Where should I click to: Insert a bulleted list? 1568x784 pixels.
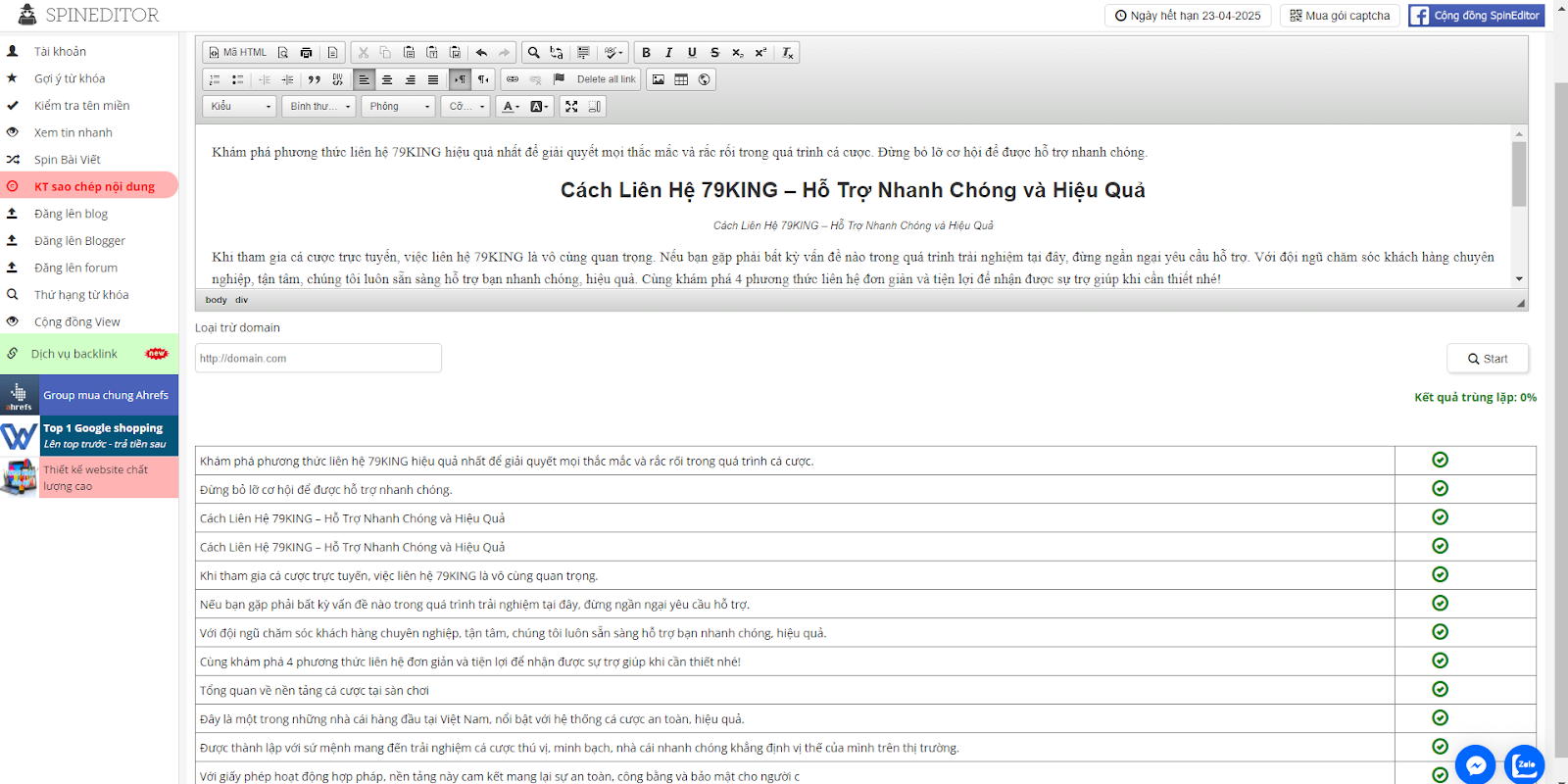pos(237,79)
